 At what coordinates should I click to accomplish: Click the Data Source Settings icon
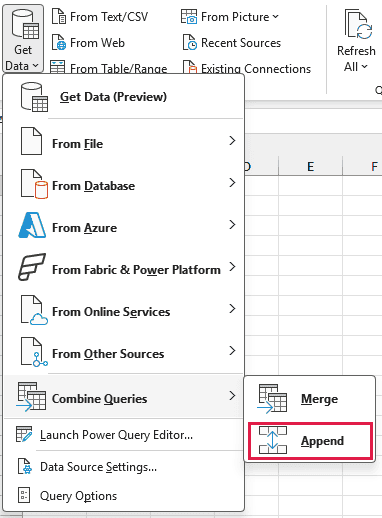tap(25, 466)
